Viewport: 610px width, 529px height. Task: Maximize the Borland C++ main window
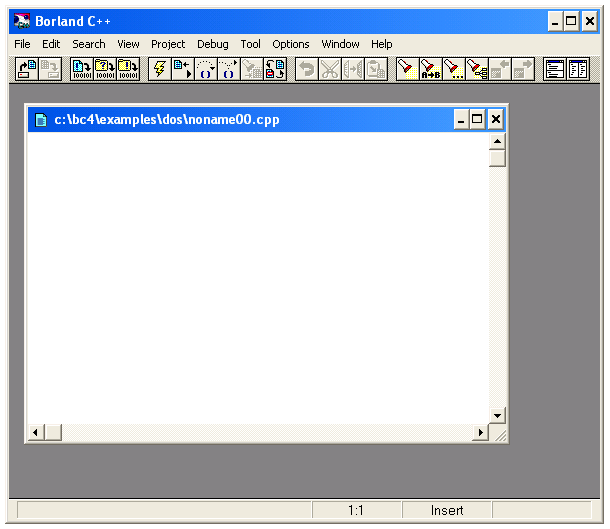571,21
